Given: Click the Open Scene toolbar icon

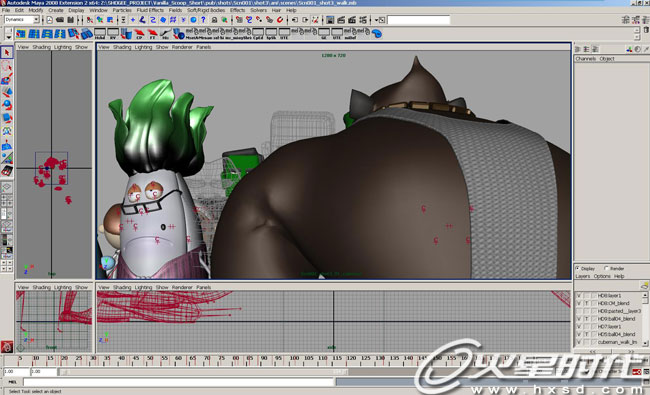Looking at the screenshot, I should tap(60, 20).
